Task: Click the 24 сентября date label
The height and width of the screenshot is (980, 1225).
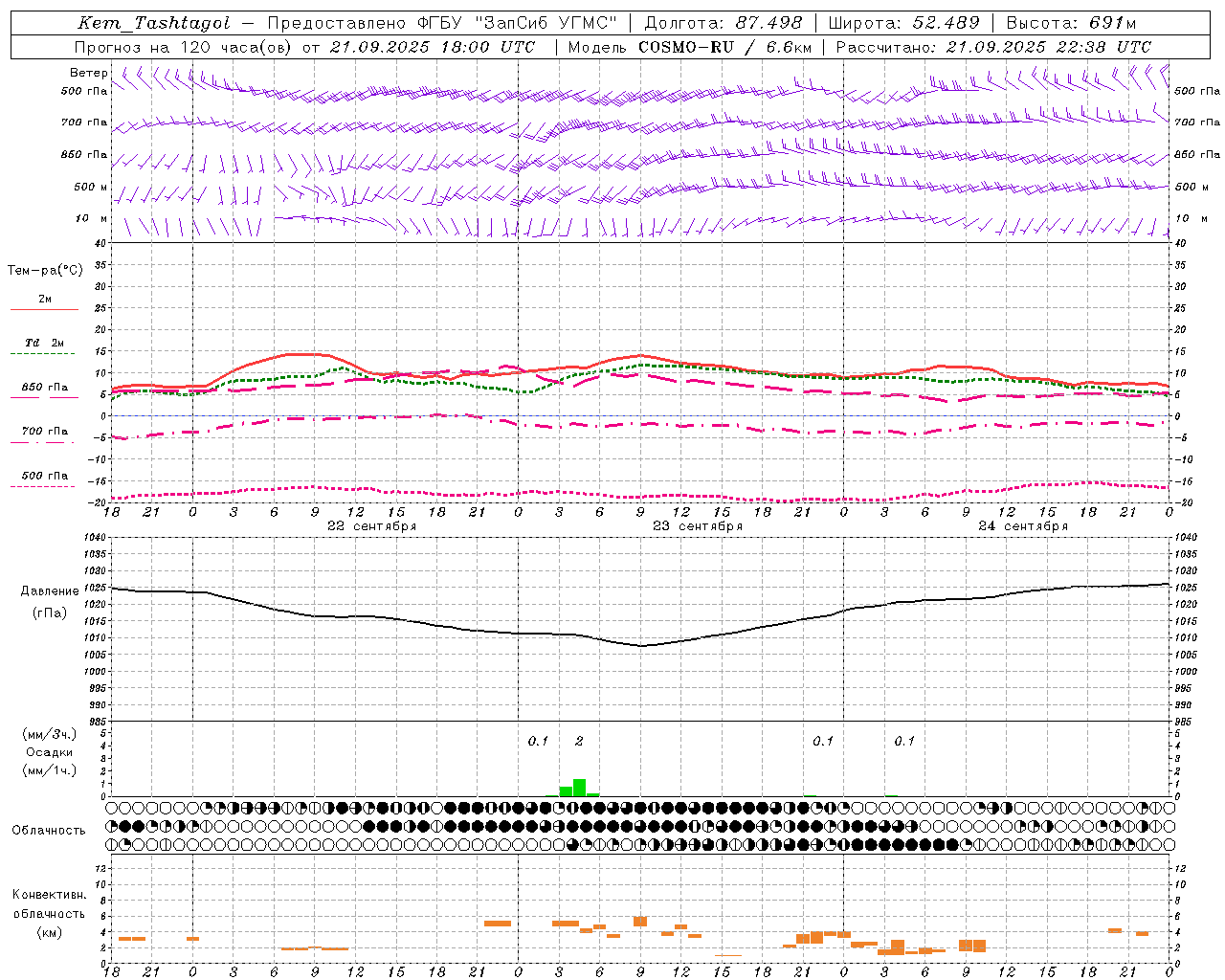Action: pos(1023,526)
